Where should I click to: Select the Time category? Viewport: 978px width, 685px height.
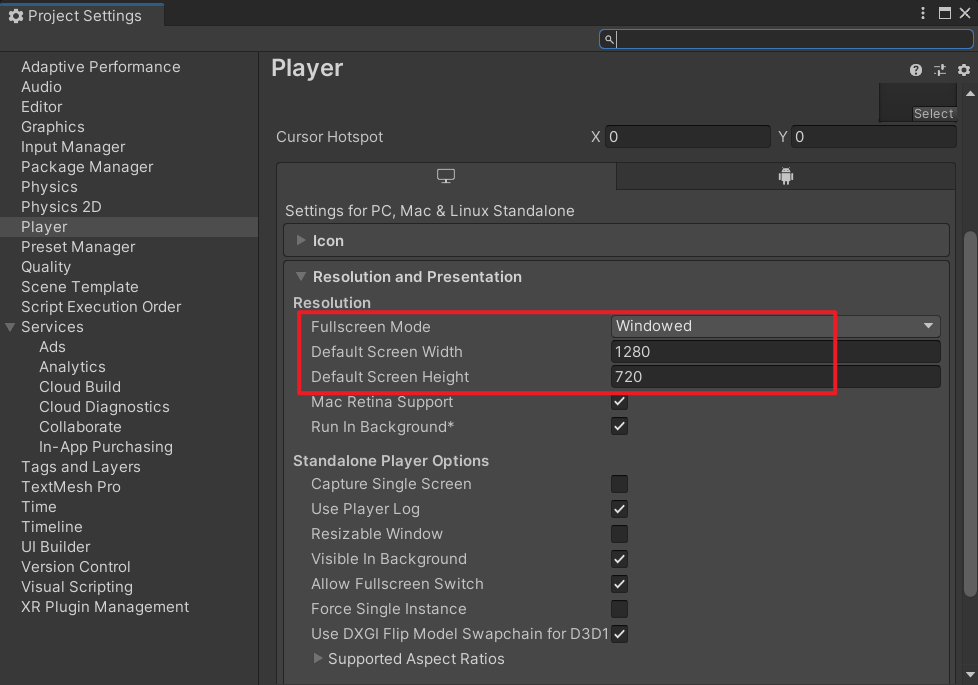tap(39, 507)
